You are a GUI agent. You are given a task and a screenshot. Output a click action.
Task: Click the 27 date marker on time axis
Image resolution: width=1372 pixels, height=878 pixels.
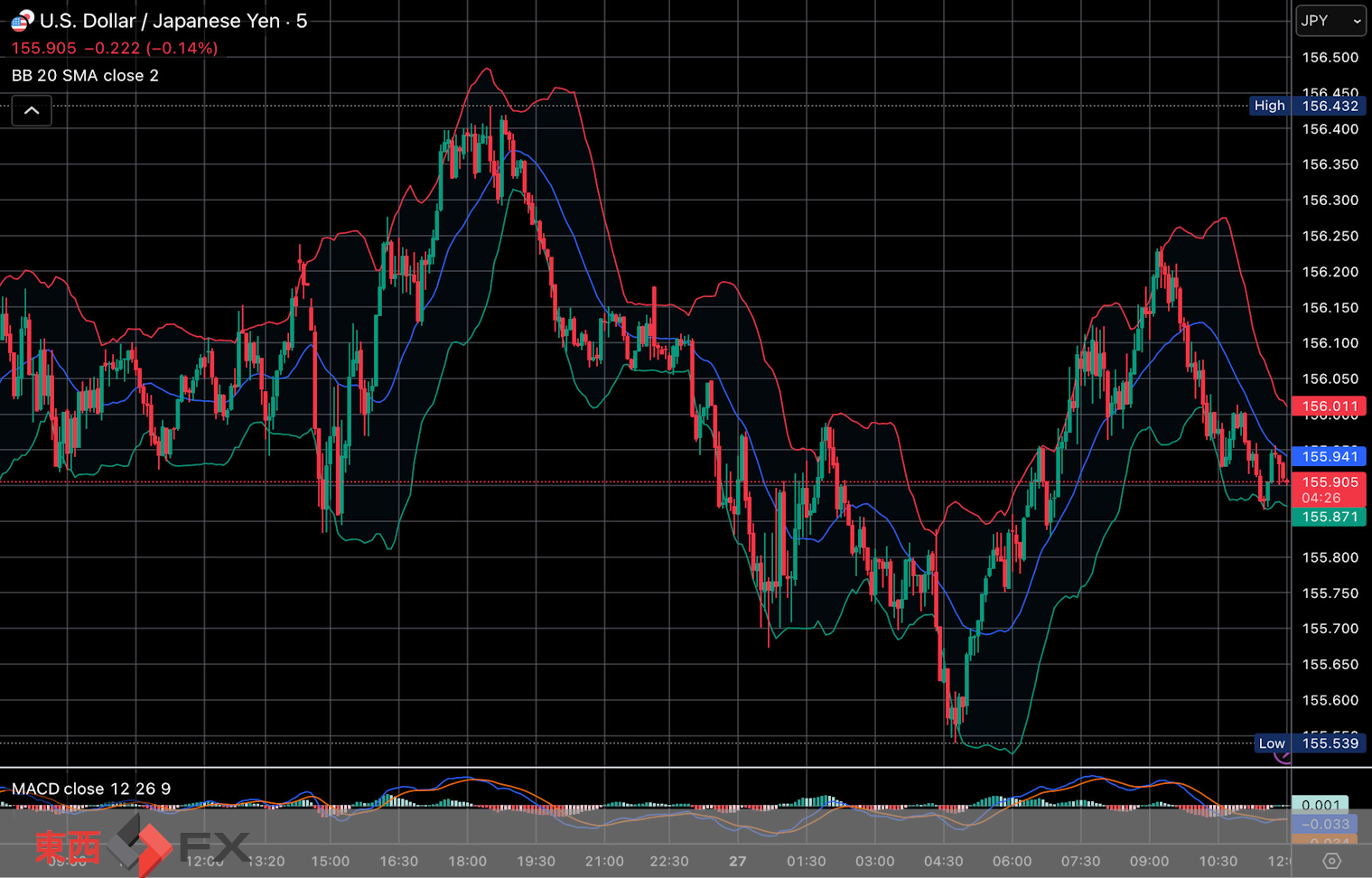737,861
